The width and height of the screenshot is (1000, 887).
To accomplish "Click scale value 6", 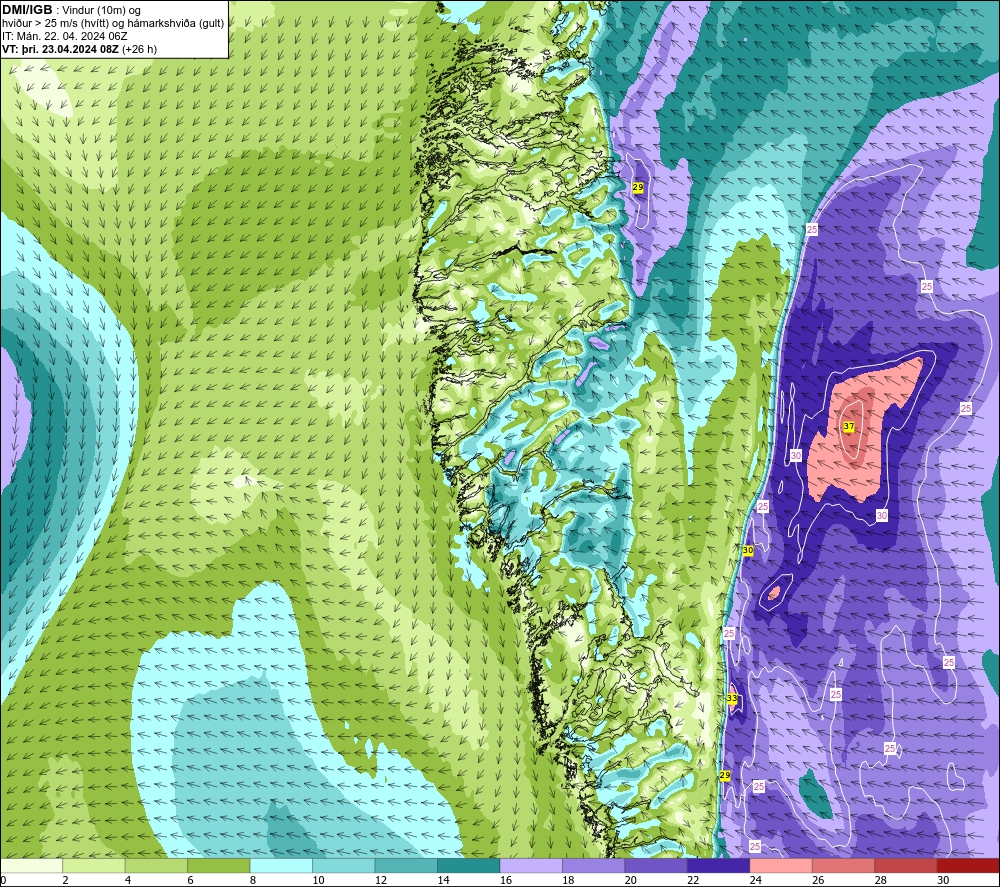I will (x=191, y=880).
